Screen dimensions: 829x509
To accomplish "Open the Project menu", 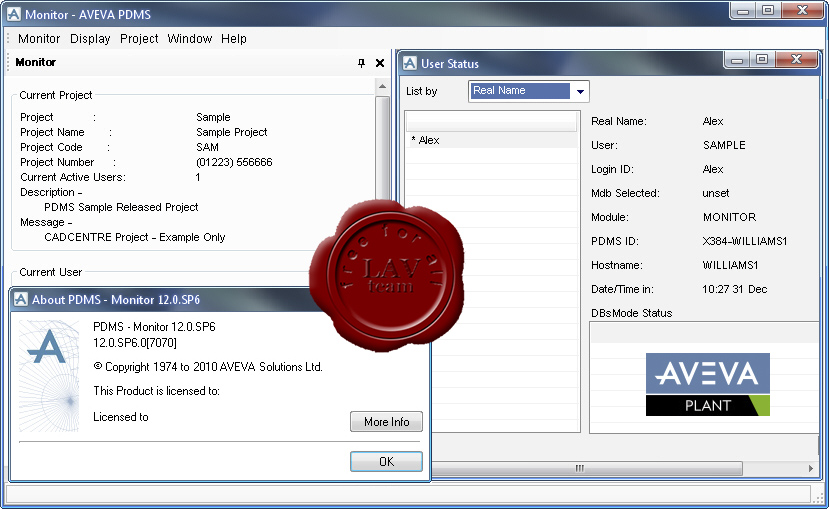I will (x=139, y=39).
